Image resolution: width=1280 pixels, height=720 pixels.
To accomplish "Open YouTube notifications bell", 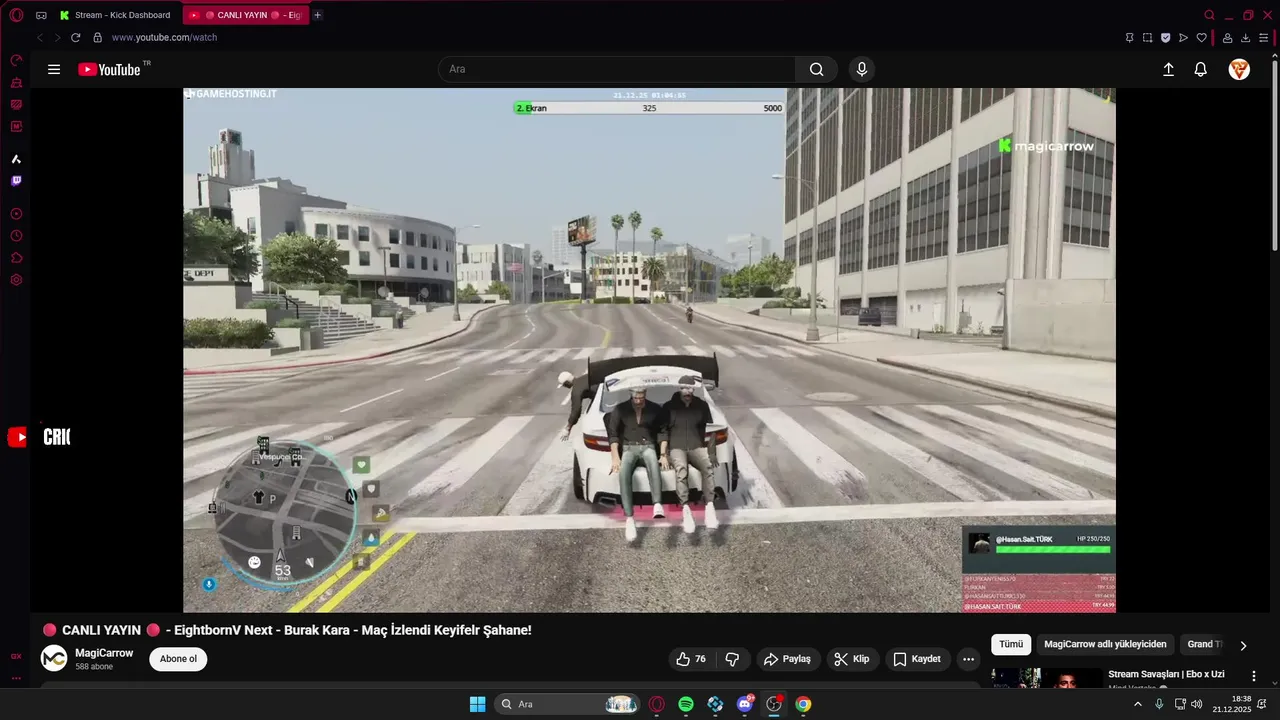I will click(1201, 69).
